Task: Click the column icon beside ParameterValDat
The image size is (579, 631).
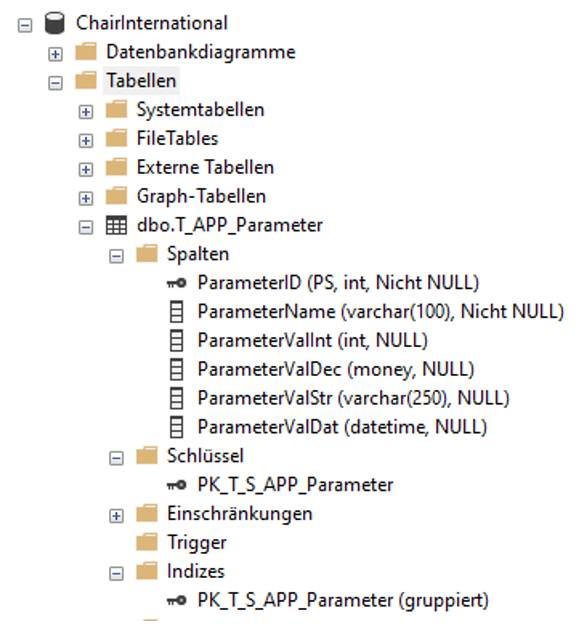Action: coord(176,427)
